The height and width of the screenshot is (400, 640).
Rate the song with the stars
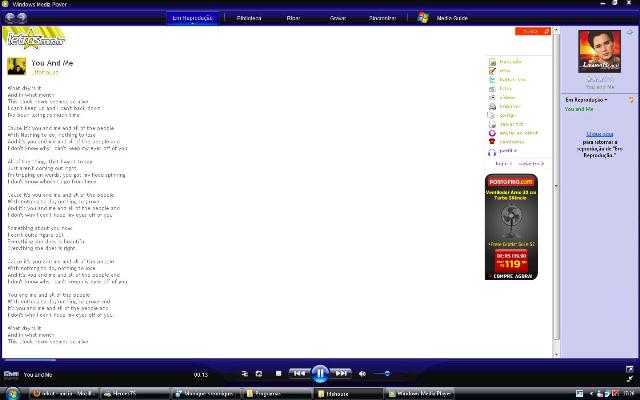click(600, 80)
